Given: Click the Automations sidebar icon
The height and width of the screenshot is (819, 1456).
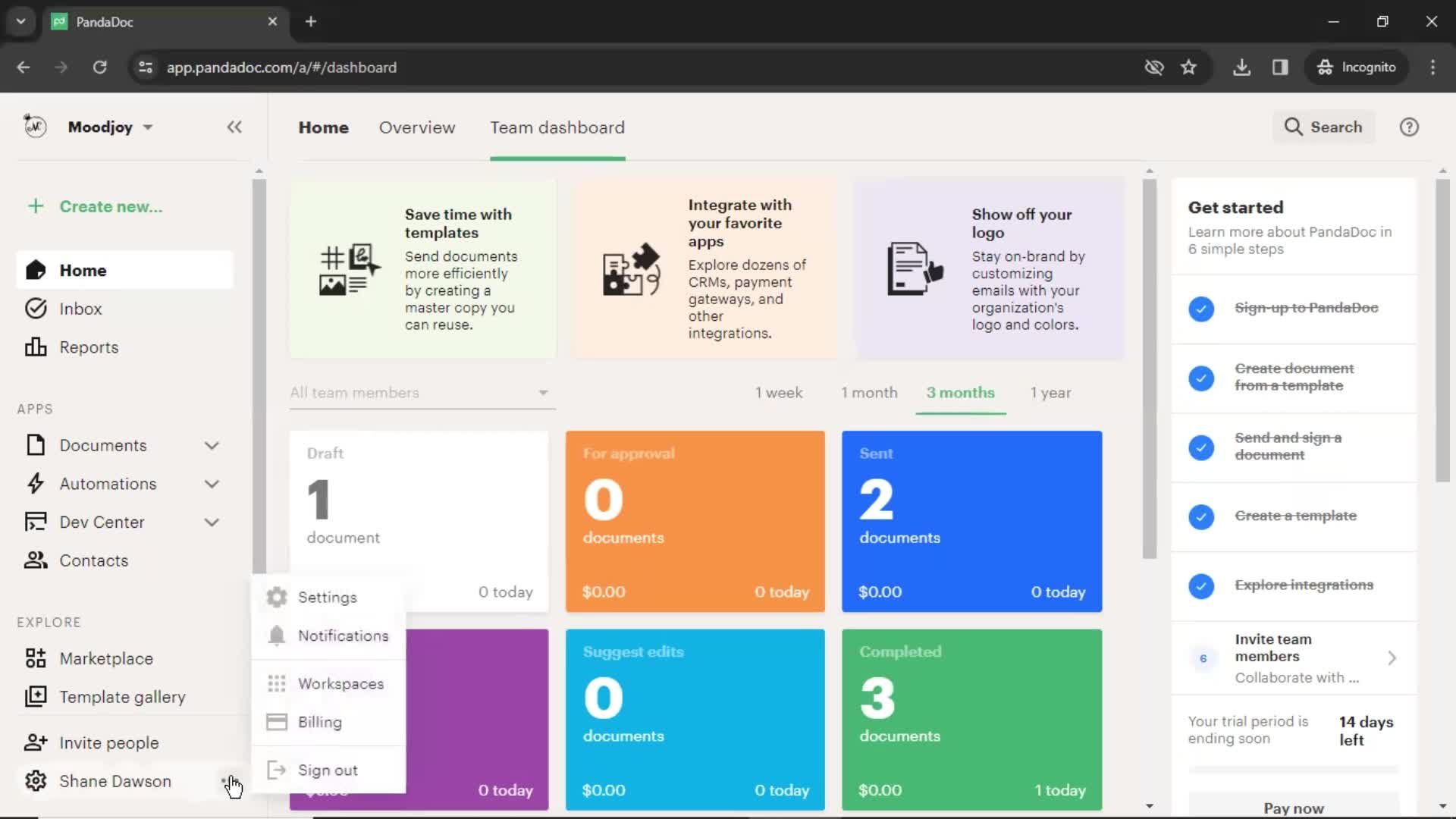Looking at the screenshot, I should (x=36, y=484).
